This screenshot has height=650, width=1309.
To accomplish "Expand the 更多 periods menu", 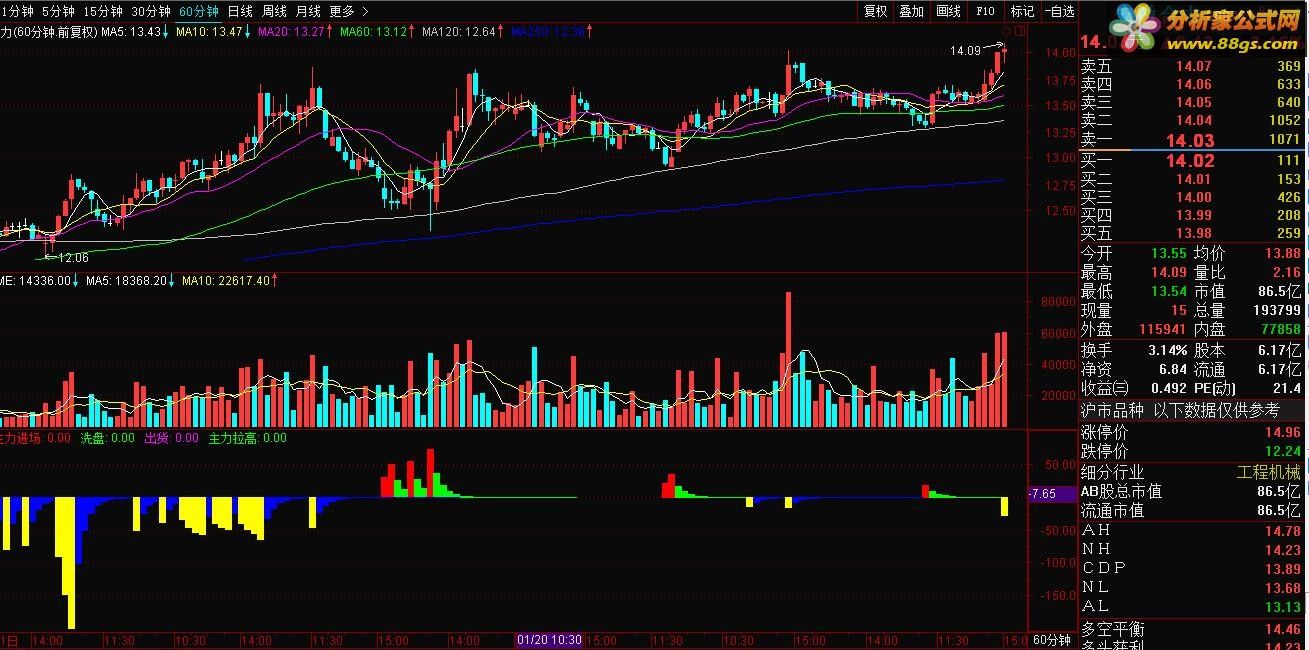I will click(348, 11).
